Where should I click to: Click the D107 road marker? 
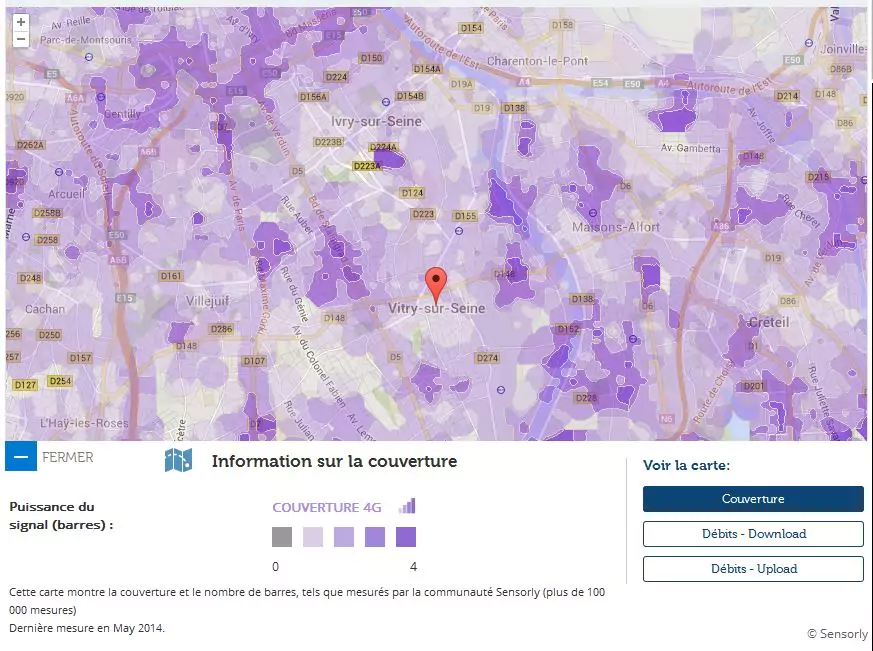click(254, 361)
